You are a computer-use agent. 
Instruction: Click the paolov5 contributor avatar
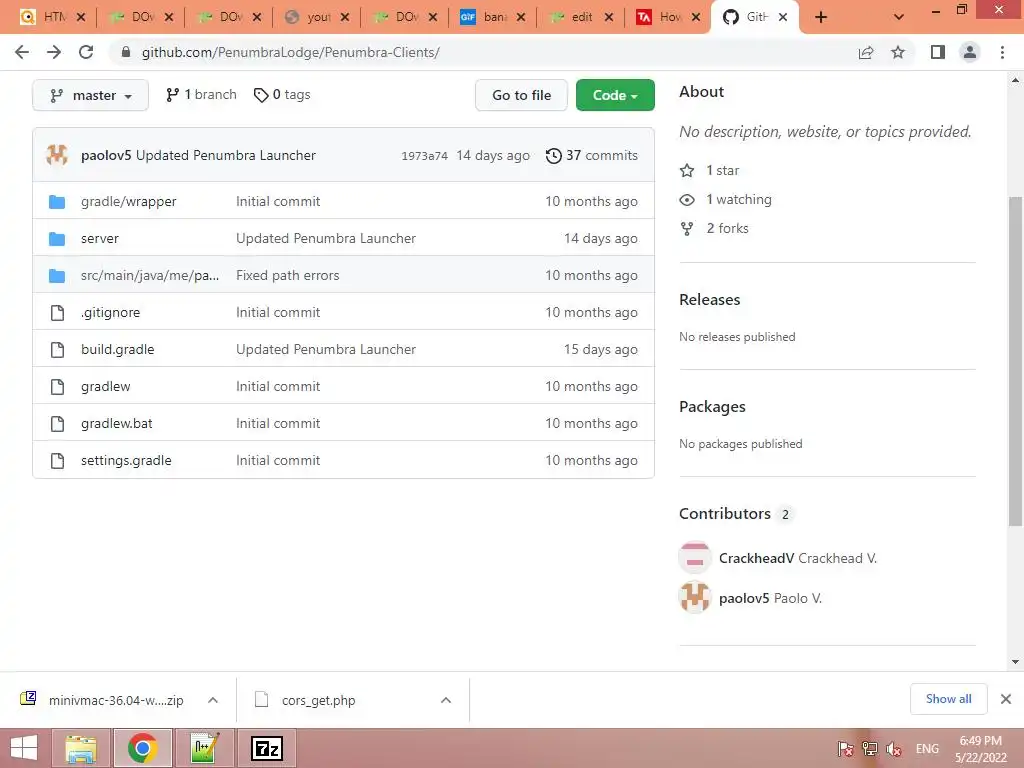tap(695, 597)
